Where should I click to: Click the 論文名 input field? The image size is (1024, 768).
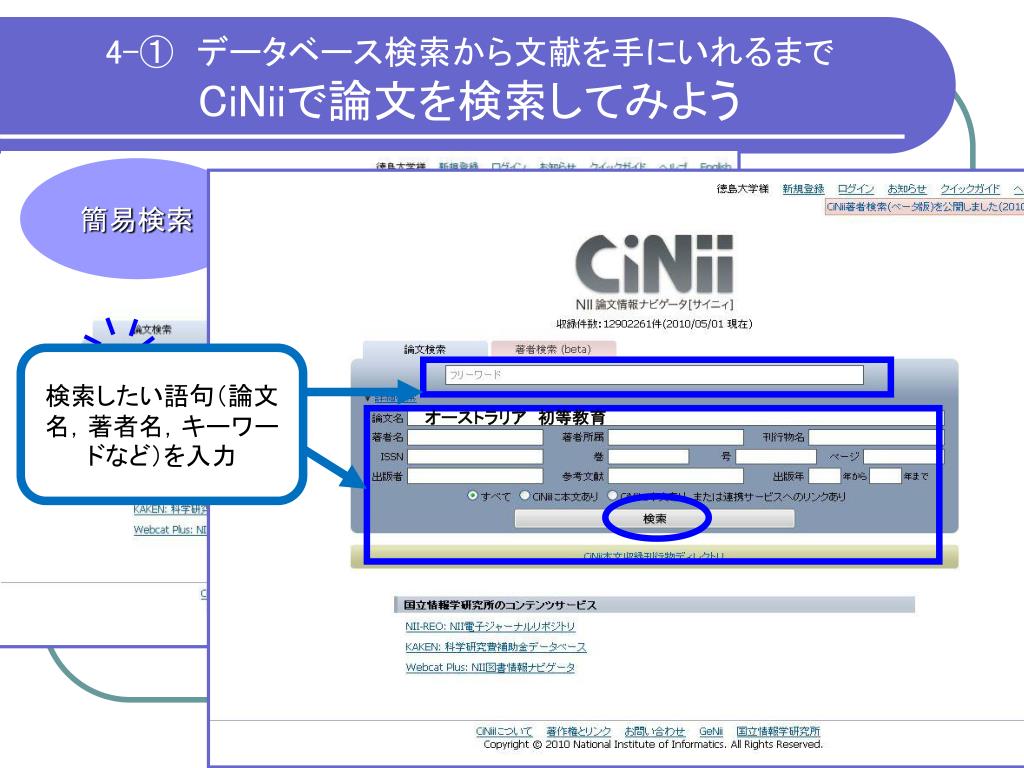point(675,418)
